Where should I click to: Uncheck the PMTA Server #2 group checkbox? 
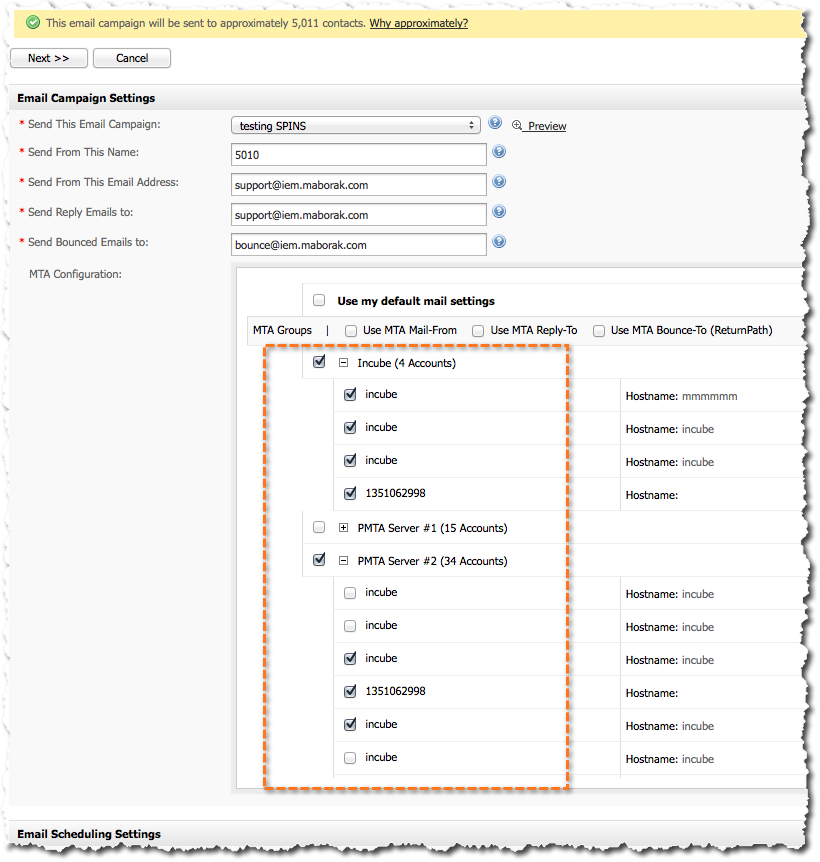click(319, 560)
